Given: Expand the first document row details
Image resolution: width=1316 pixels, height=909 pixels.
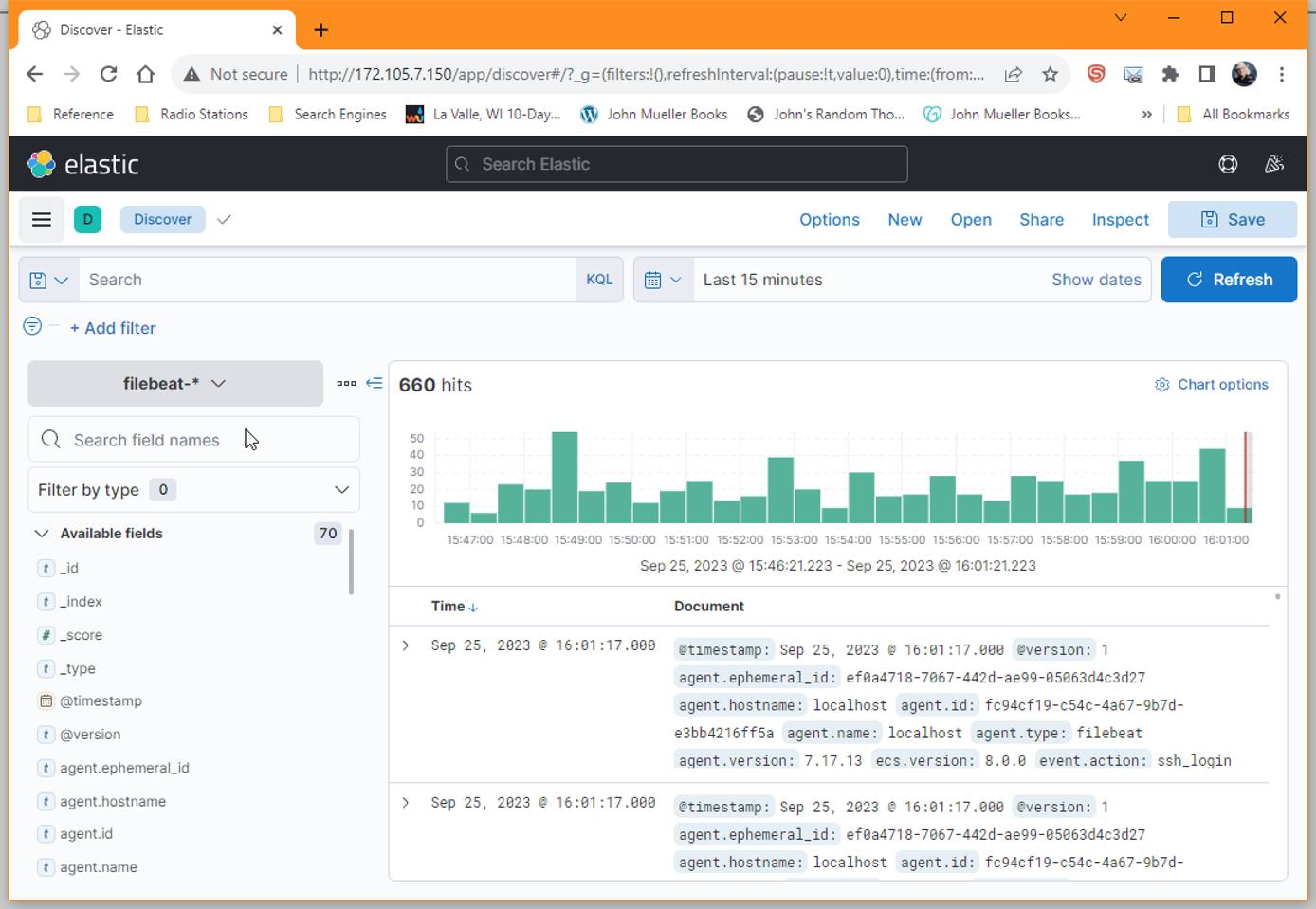Looking at the screenshot, I should click(406, 645).
